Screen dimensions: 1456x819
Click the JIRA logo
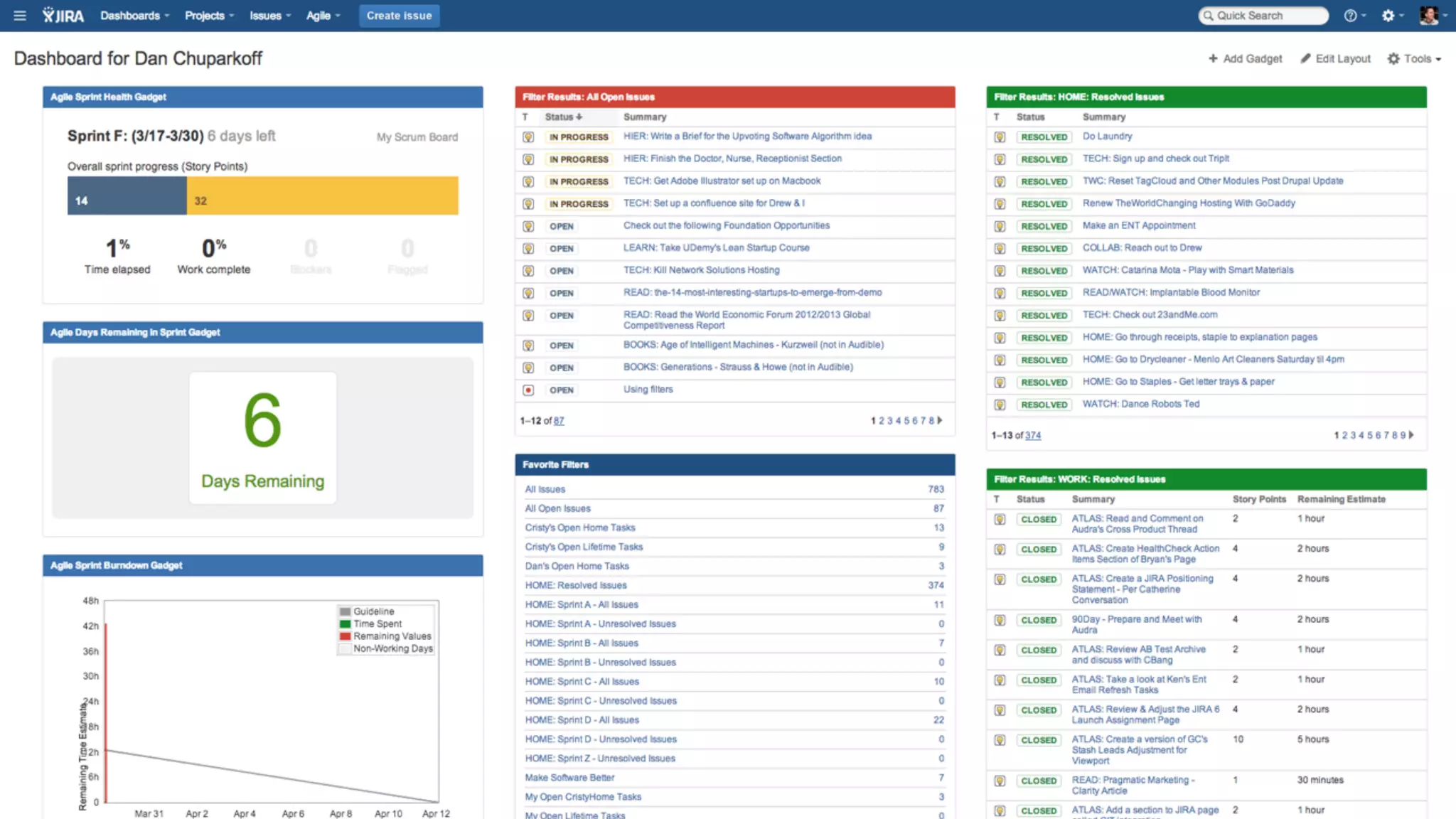63,16
